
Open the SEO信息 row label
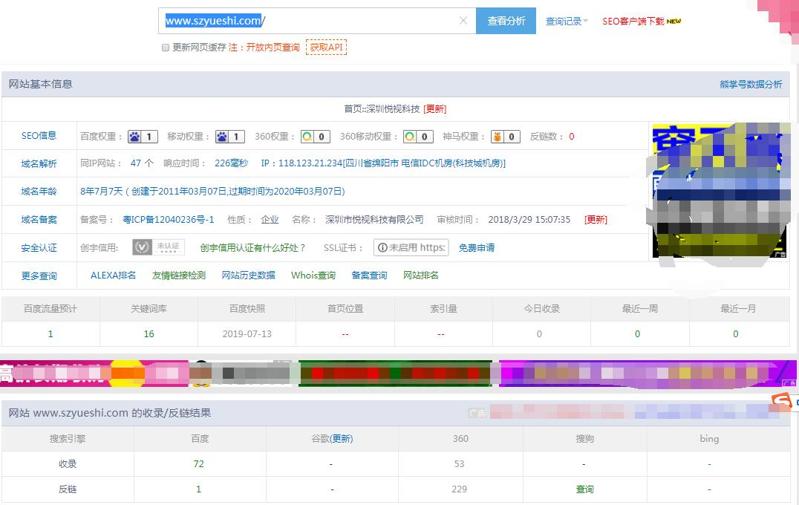point(39,136)
